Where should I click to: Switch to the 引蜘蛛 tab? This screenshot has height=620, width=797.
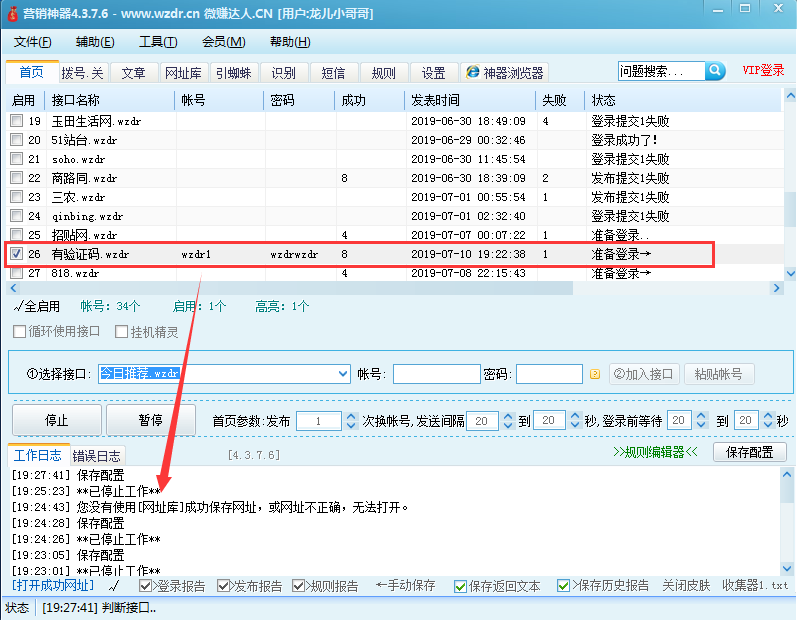click(233, 73)
